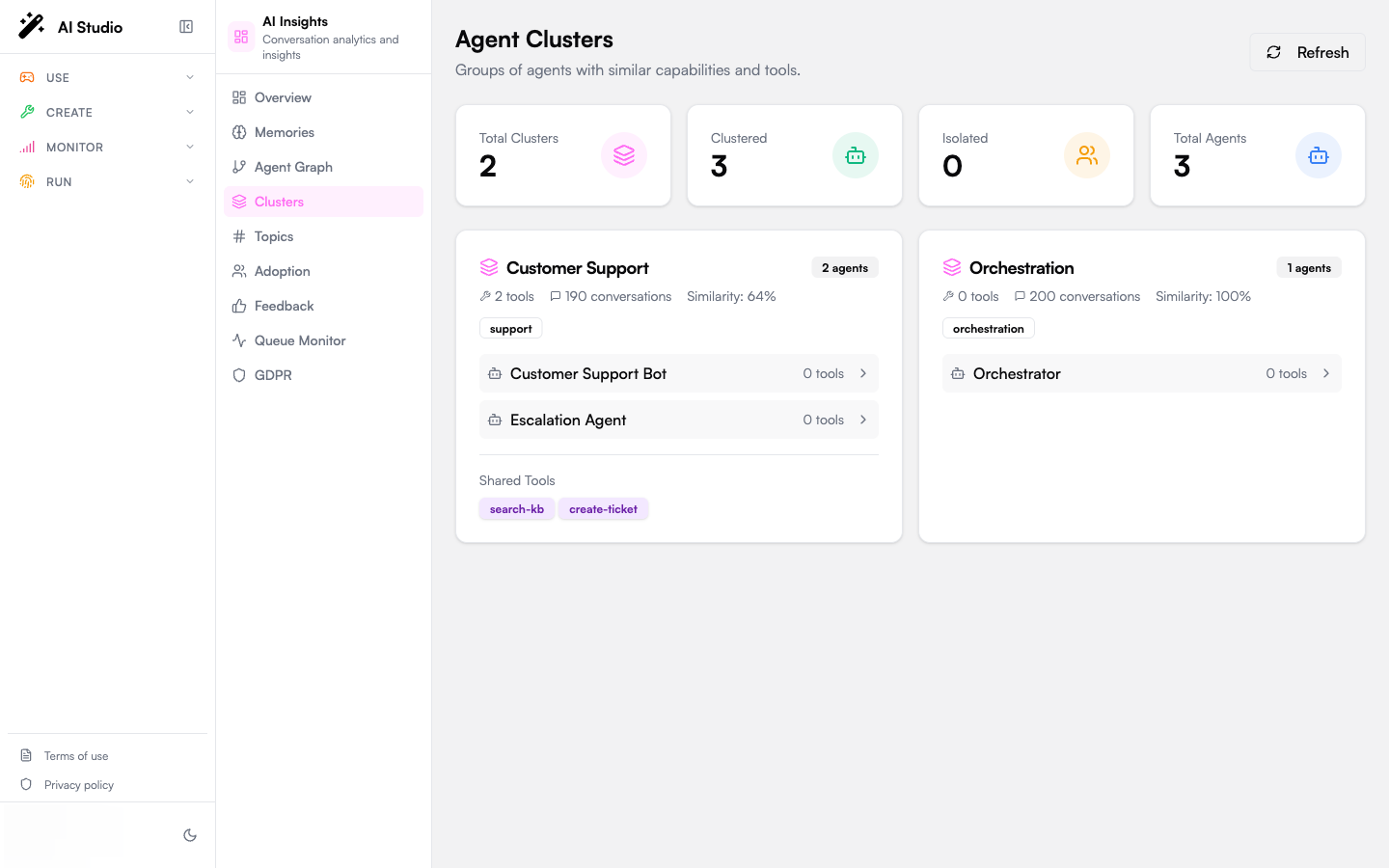Click the USE gamepad icon

27,77
